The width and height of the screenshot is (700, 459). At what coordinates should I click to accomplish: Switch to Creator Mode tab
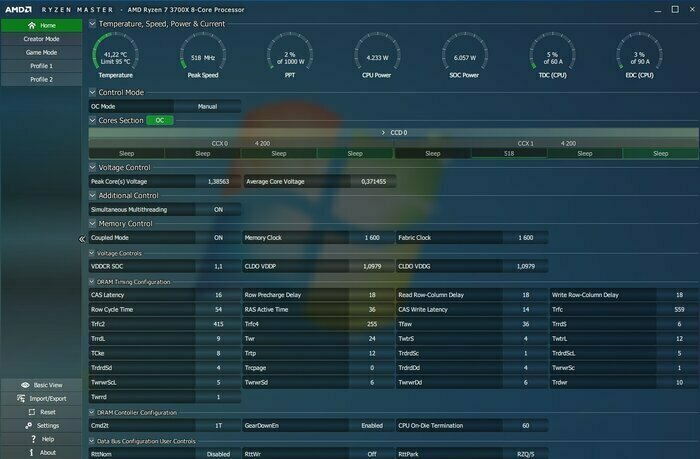tap(41, 39)
